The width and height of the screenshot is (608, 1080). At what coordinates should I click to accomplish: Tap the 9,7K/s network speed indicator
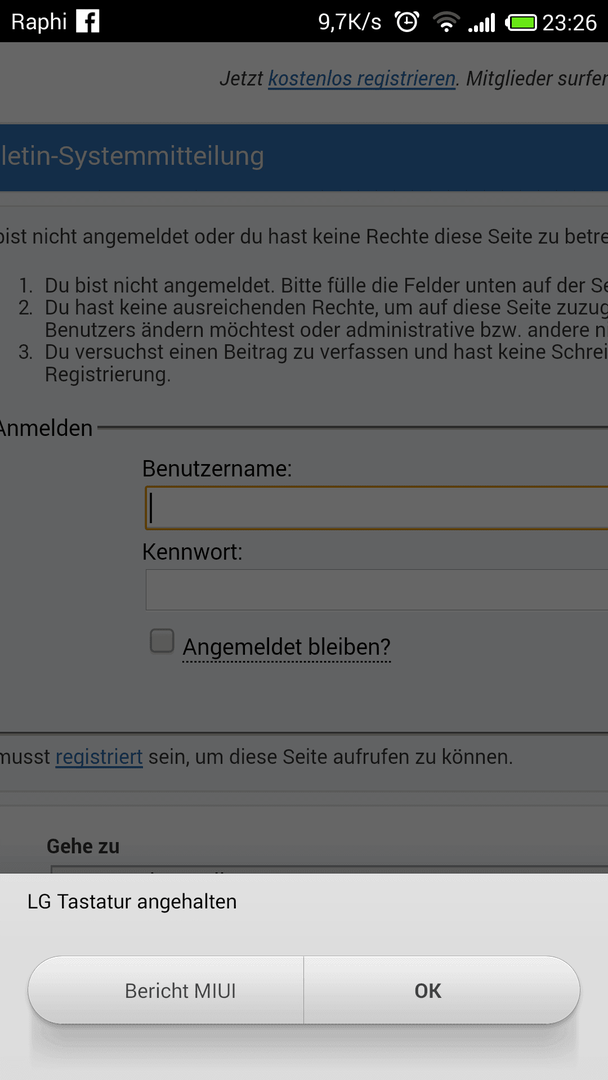click(x=349, y=22)
